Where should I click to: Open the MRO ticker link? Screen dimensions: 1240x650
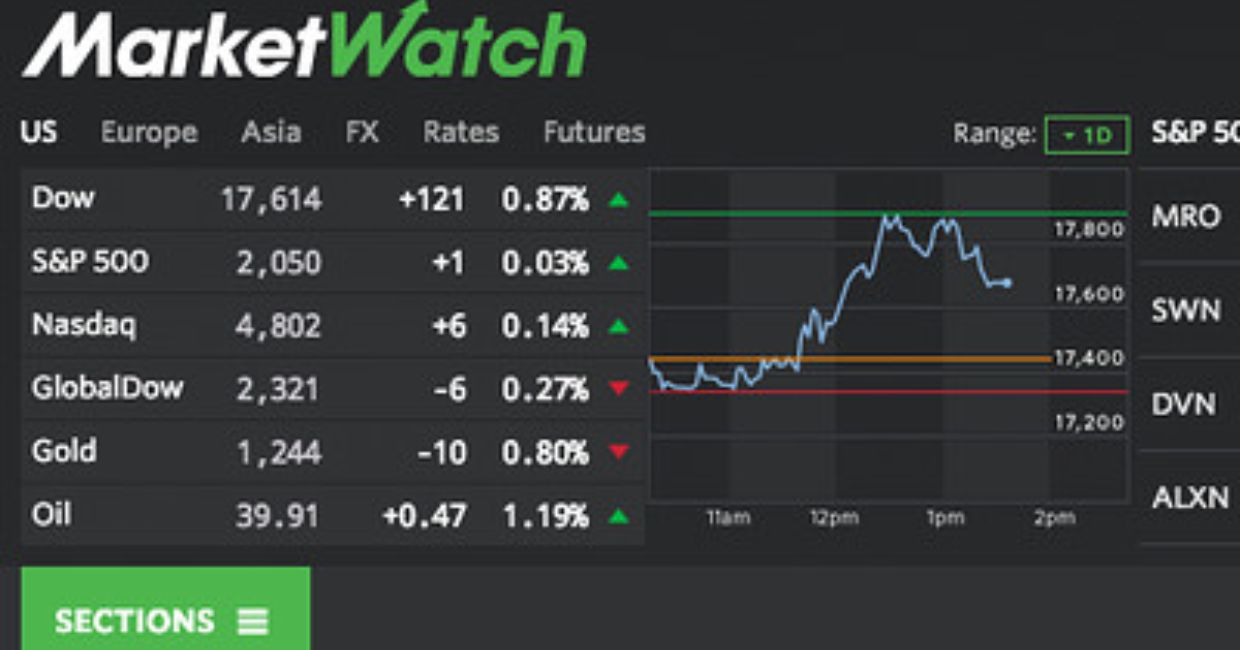point(1186,217)
